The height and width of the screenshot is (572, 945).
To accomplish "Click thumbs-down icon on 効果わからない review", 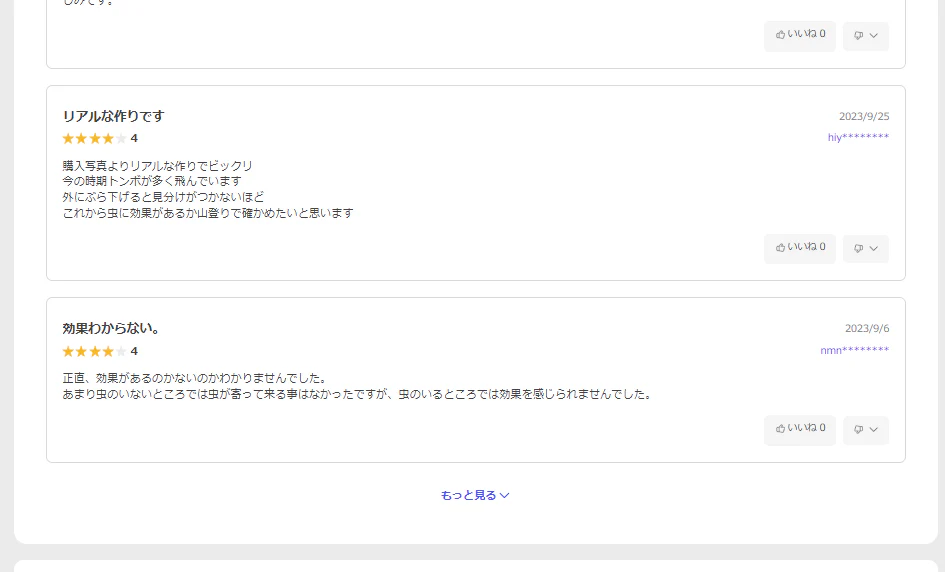I will pos(858,431).
